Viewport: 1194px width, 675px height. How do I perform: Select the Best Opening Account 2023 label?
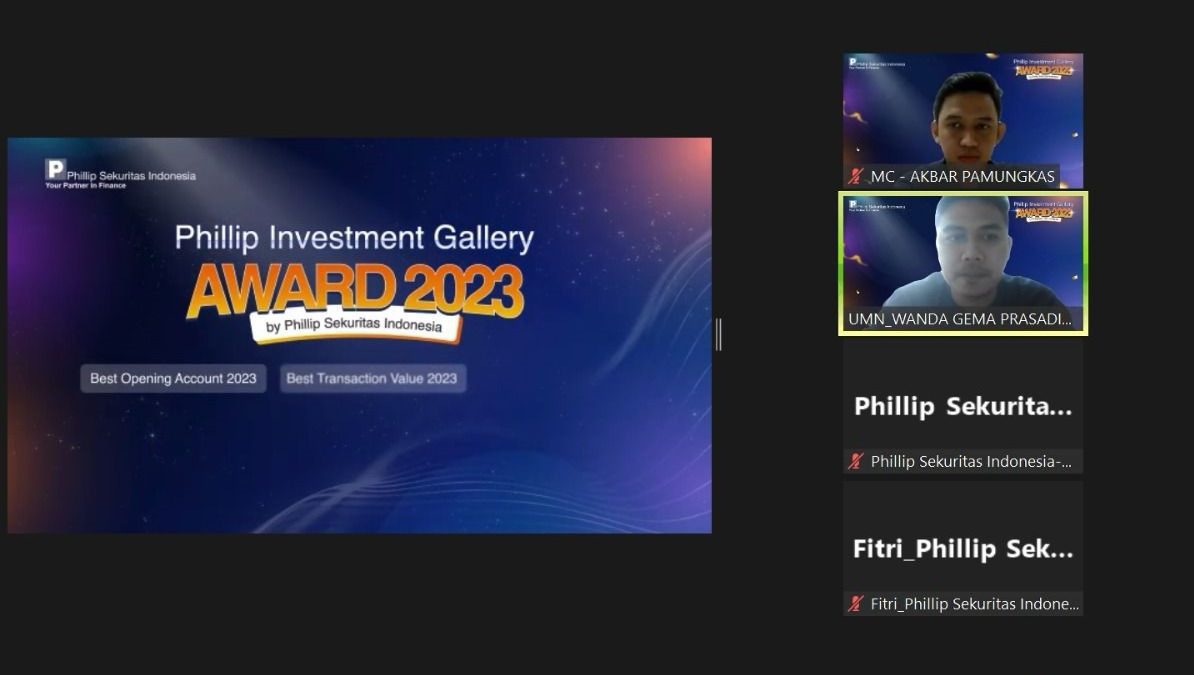tap(174, 379)
